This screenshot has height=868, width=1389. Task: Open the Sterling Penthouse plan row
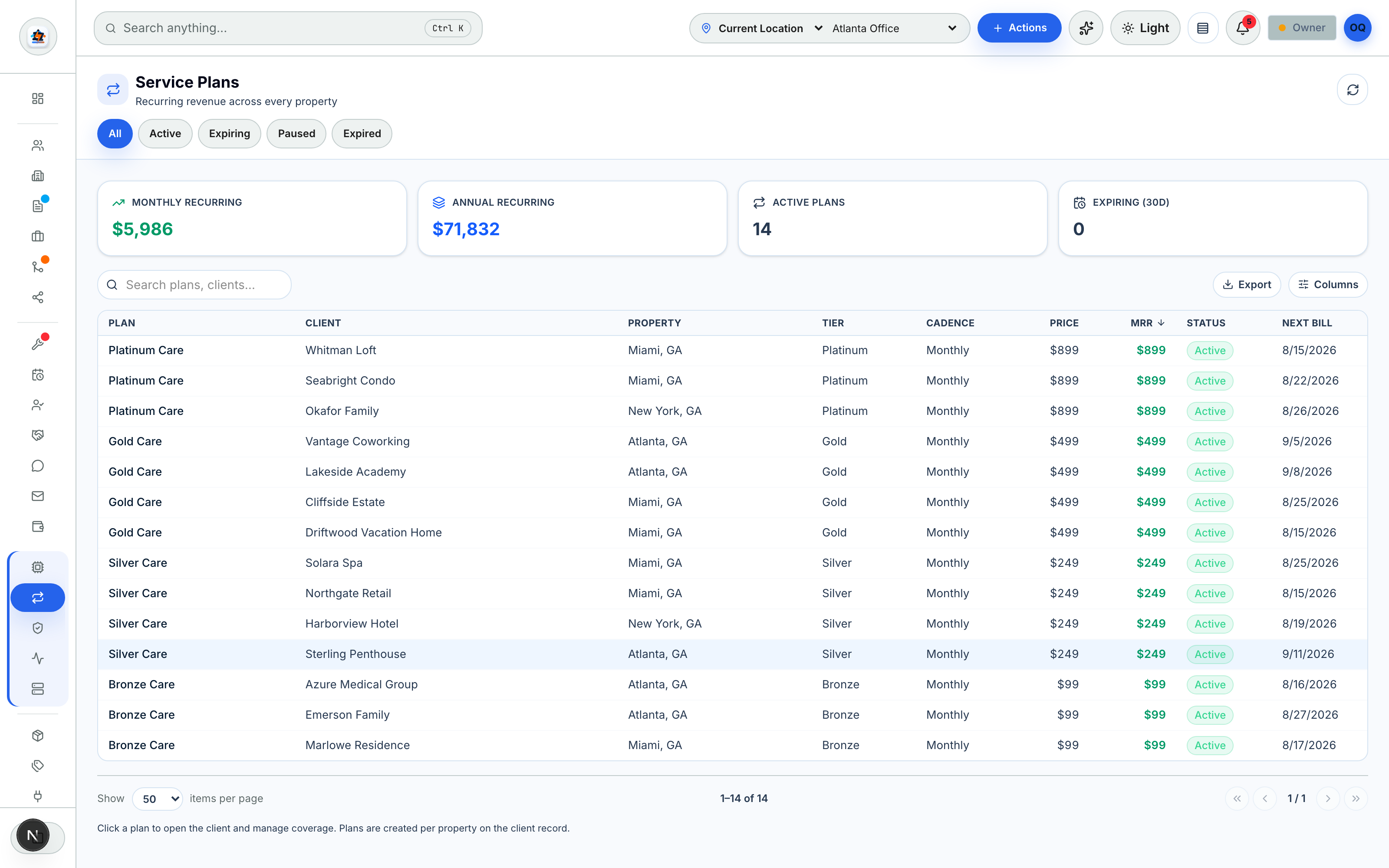(x=732, y=654)
